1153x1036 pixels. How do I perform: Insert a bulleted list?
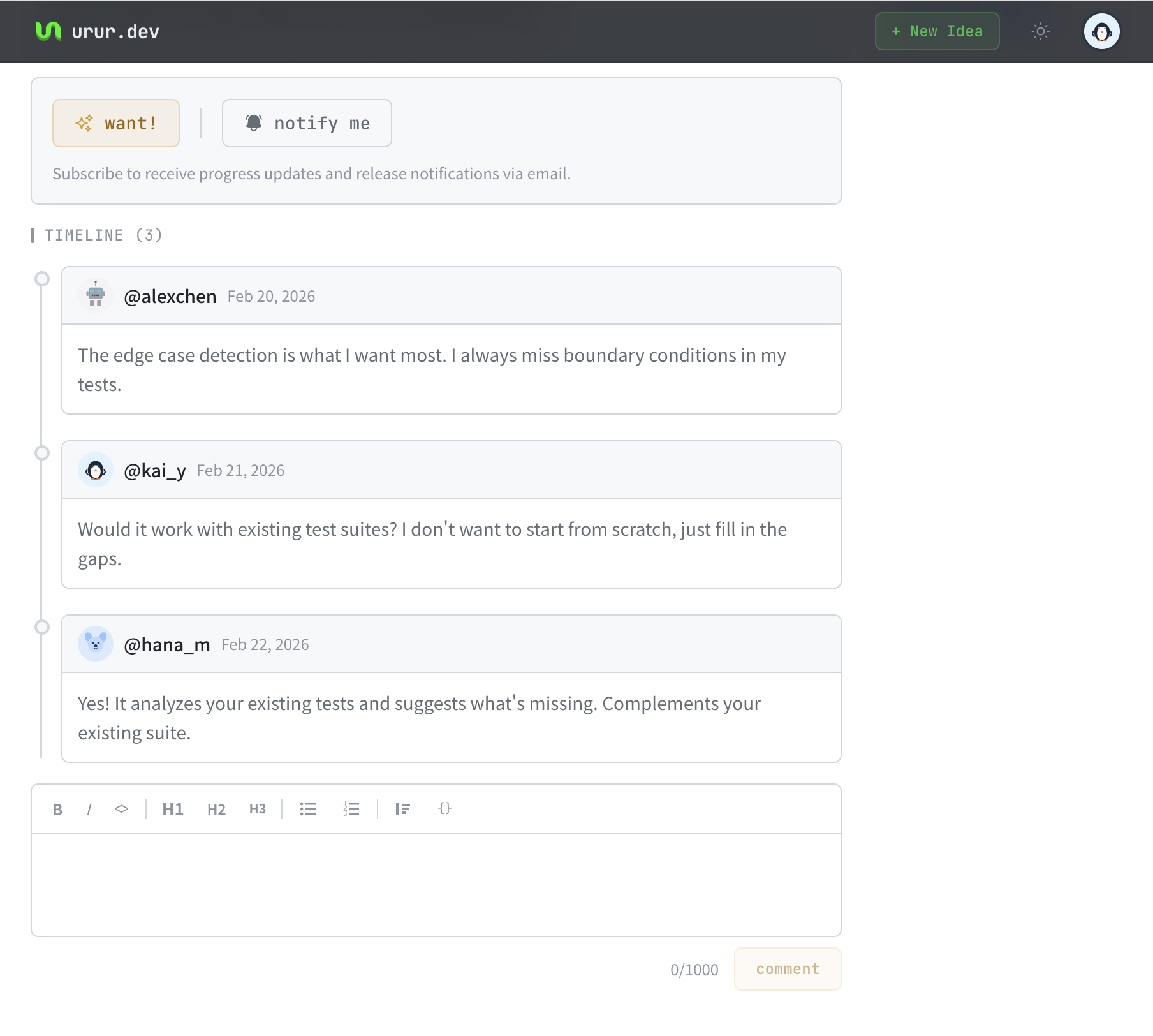pos(307,809)
